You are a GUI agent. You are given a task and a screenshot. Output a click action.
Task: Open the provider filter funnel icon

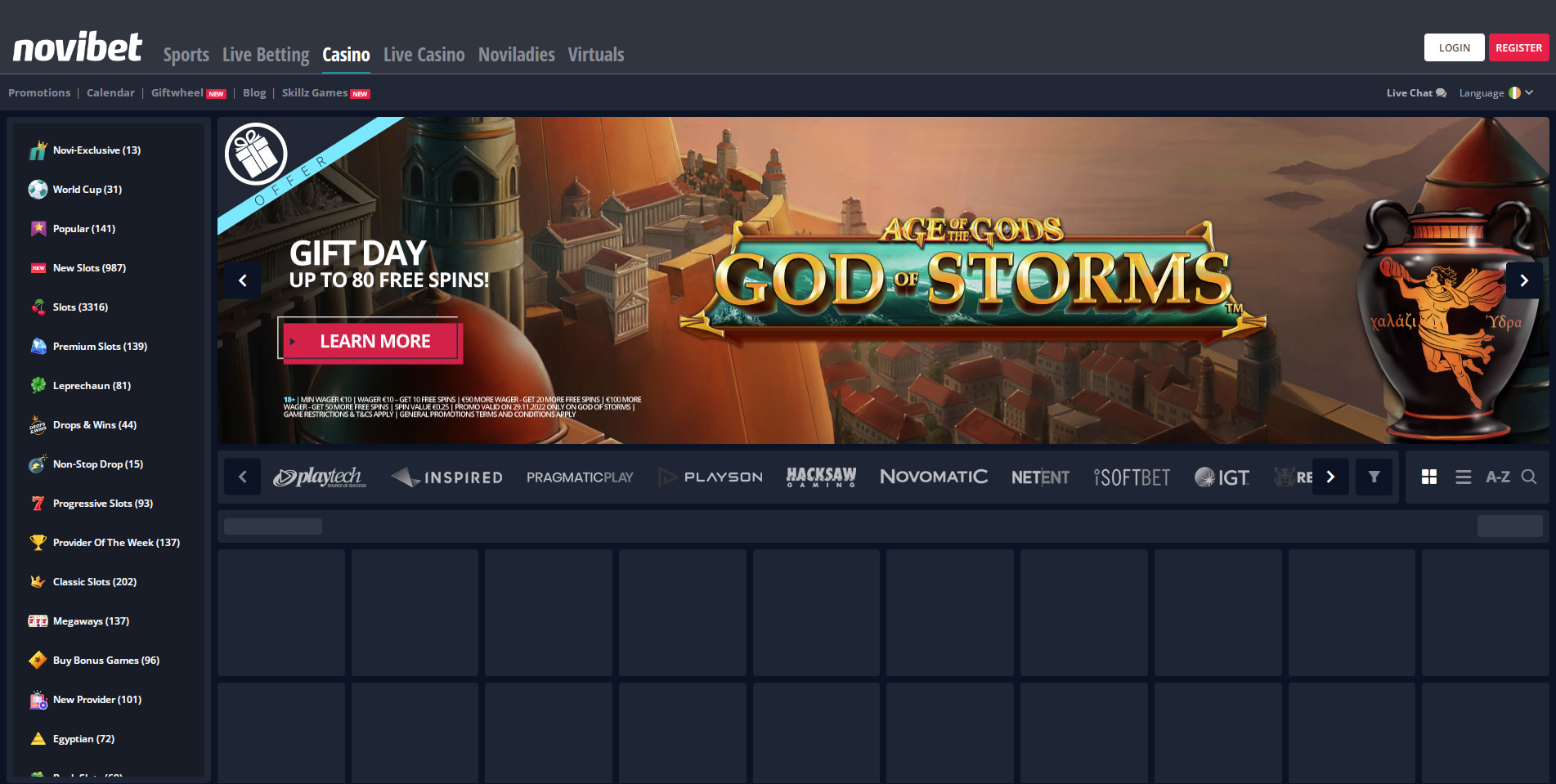tap(1374, 477)
